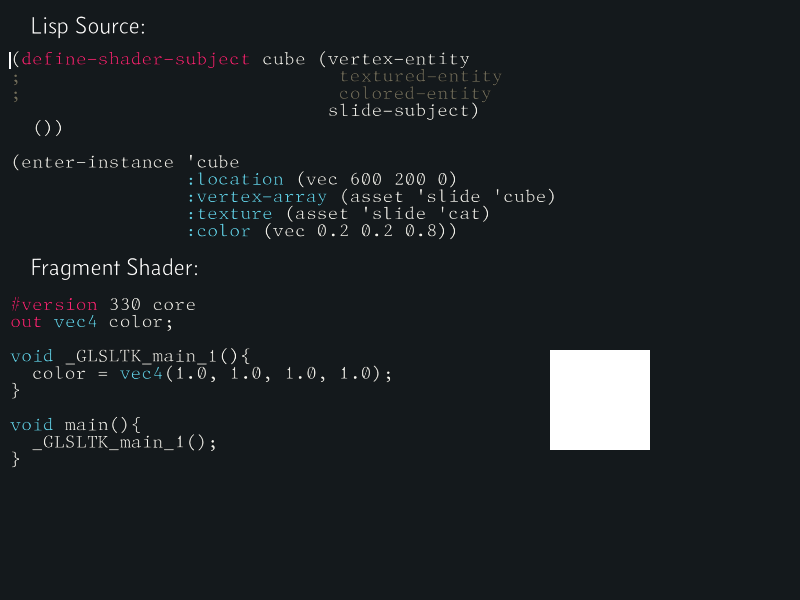Click the white square cube preview
Viewport: 800px width, 600px height.
tap(599, 400)
